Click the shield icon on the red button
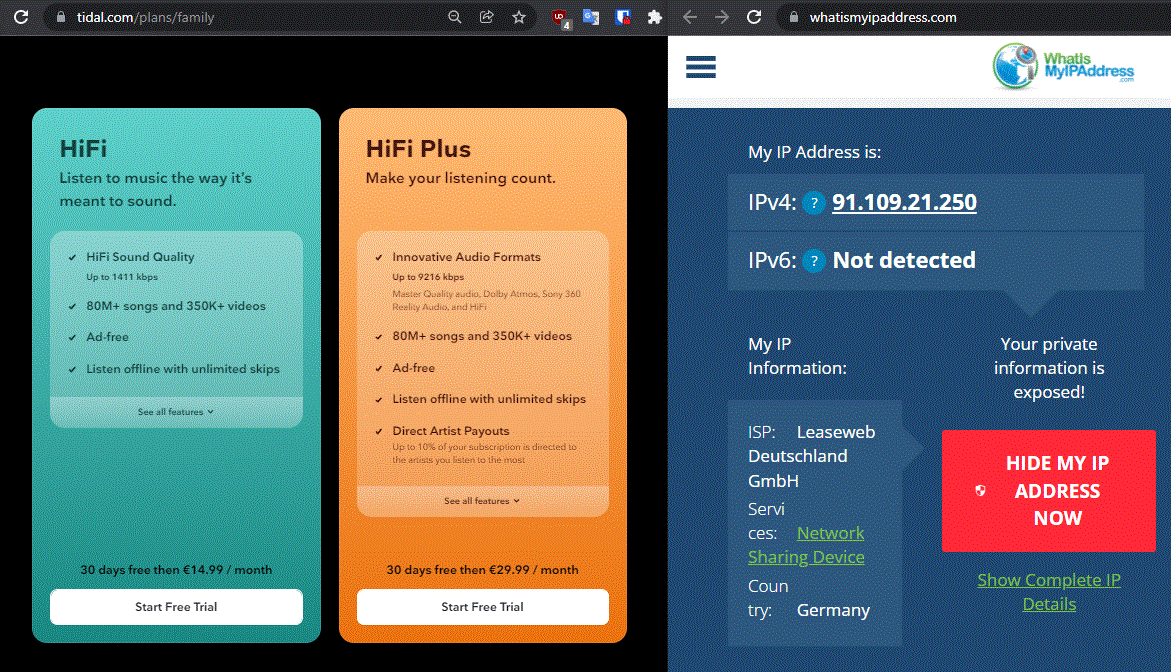1171x672 pixels. (x=981, y=491)
